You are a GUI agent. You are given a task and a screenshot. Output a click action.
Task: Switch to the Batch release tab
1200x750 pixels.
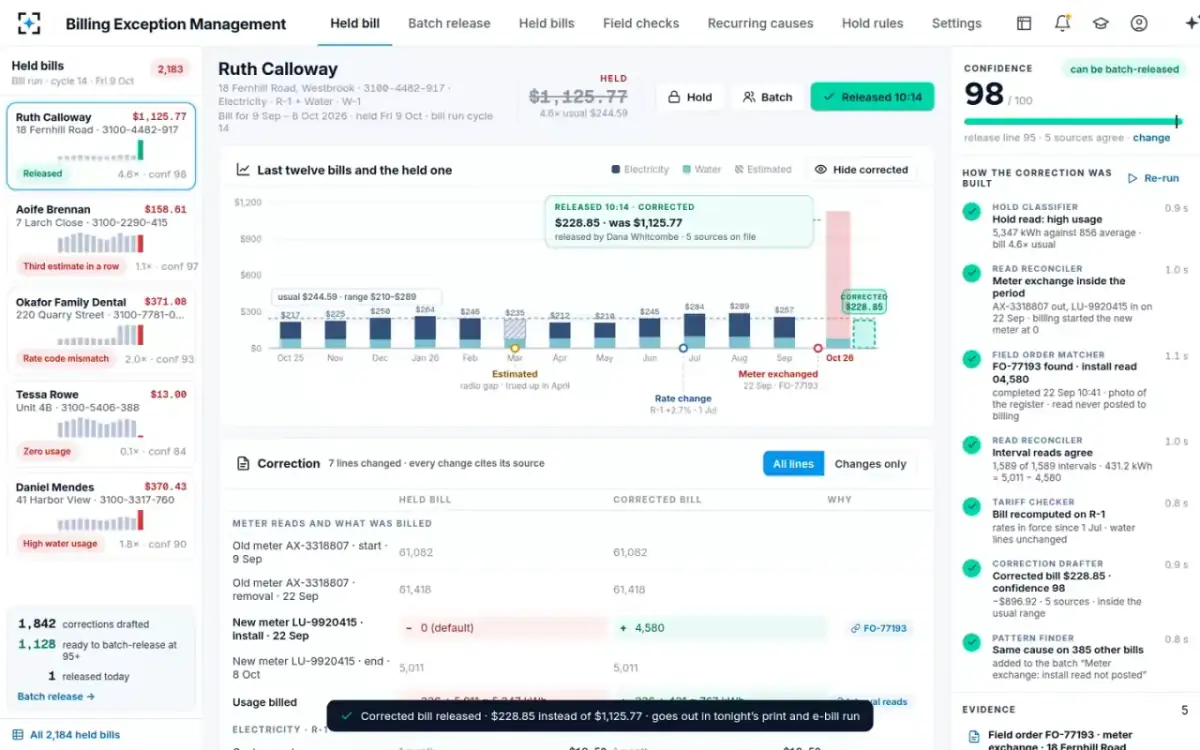tap(449, 23)
